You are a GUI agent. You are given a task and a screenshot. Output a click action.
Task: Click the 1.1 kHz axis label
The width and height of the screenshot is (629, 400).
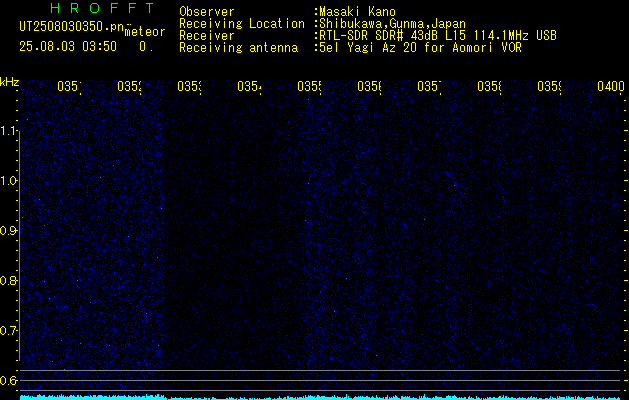[8, 130]
